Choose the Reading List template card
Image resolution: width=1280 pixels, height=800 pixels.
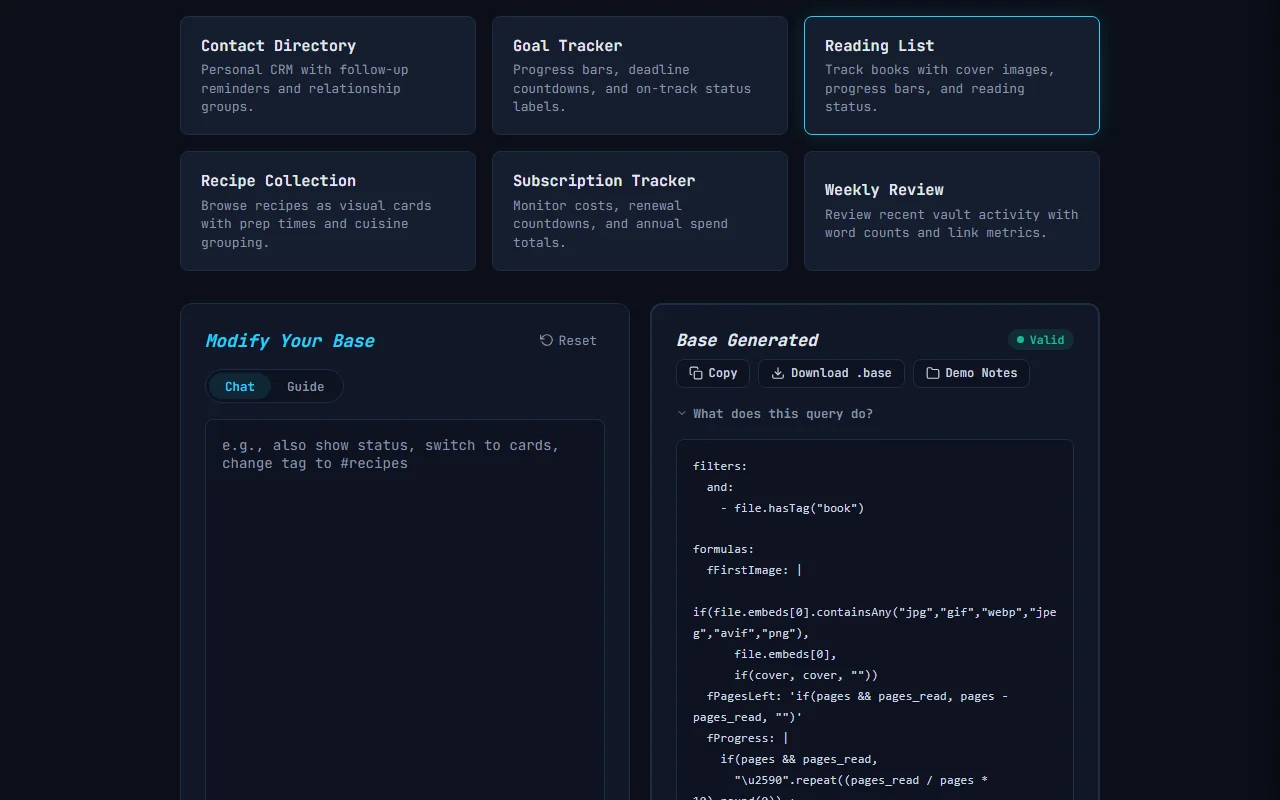coord(951,75)
